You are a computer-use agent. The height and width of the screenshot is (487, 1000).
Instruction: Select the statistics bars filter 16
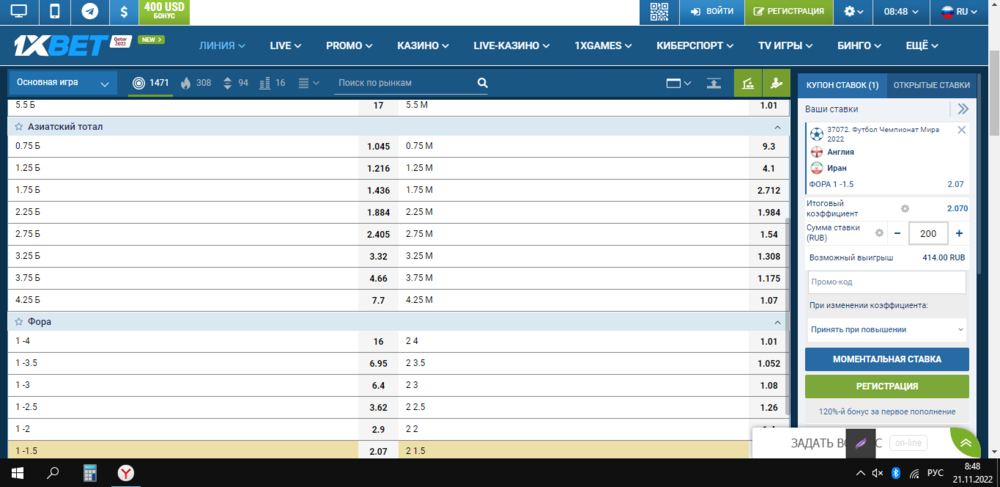(x=272, y=83)
